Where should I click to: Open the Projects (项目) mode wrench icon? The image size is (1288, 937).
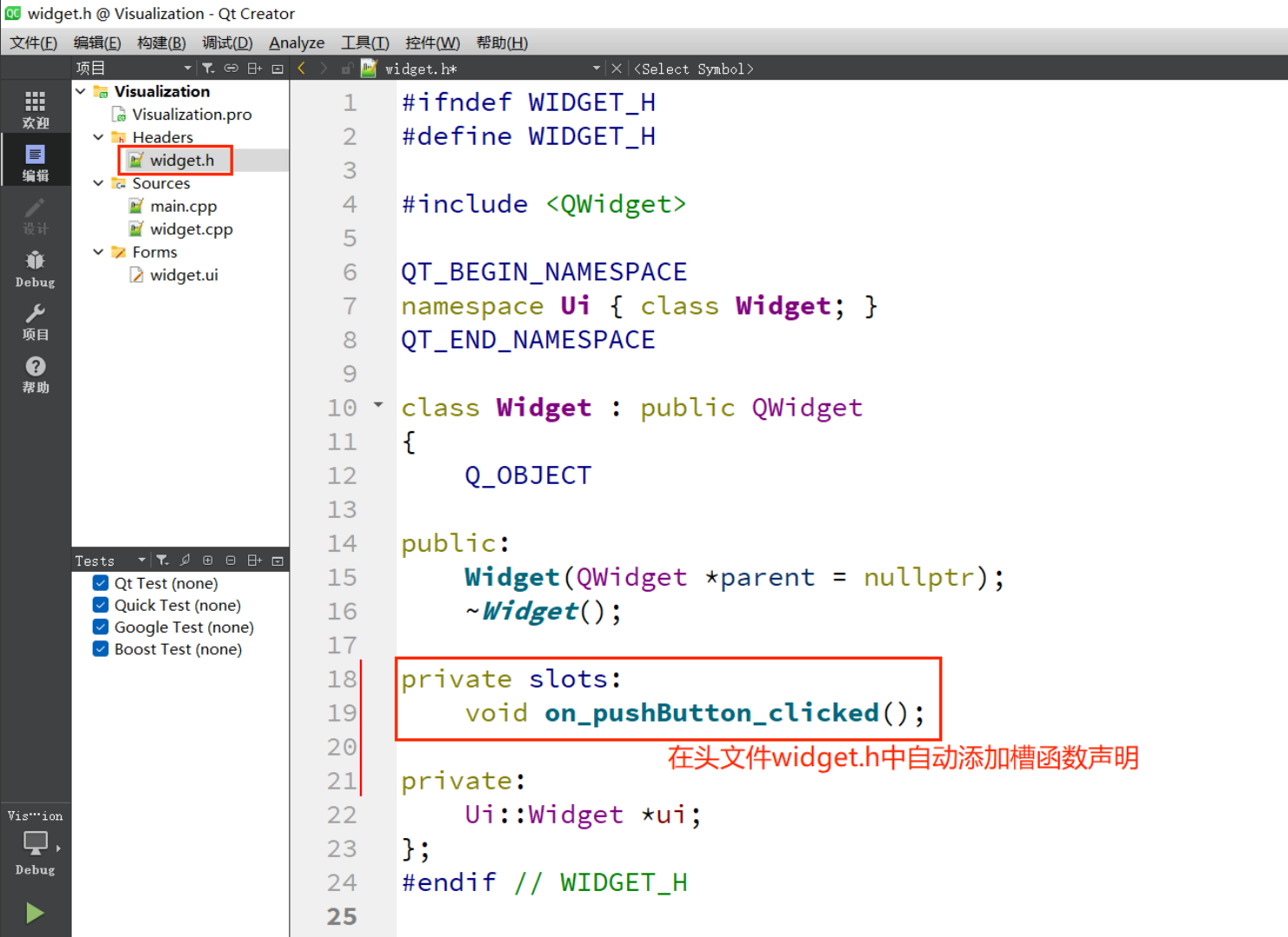[x=35, y=321]
